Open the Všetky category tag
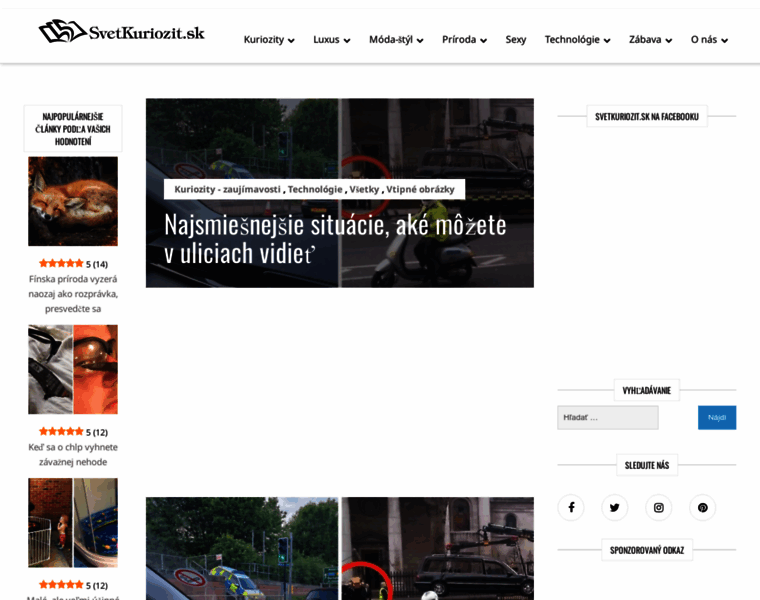Viewport: 760px width, 600px height. (364, 189)
